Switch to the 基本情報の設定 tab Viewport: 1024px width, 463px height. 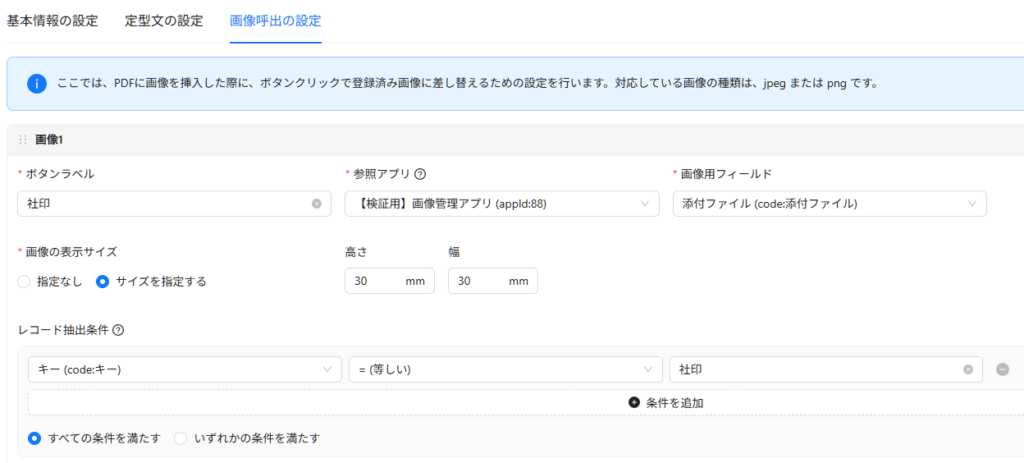[52, 21]
